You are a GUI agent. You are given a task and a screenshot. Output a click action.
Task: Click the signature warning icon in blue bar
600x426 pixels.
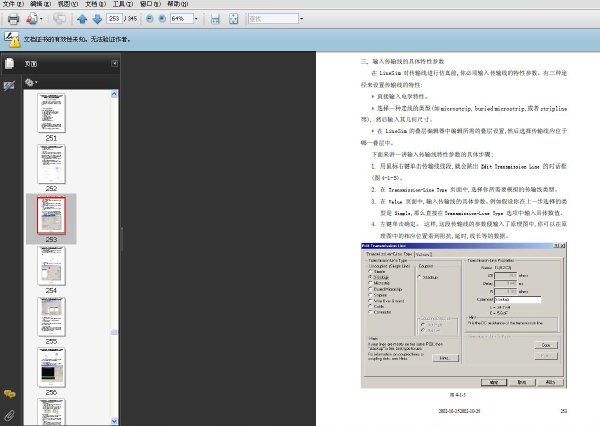pyautogui.click(x=12, y=39)
